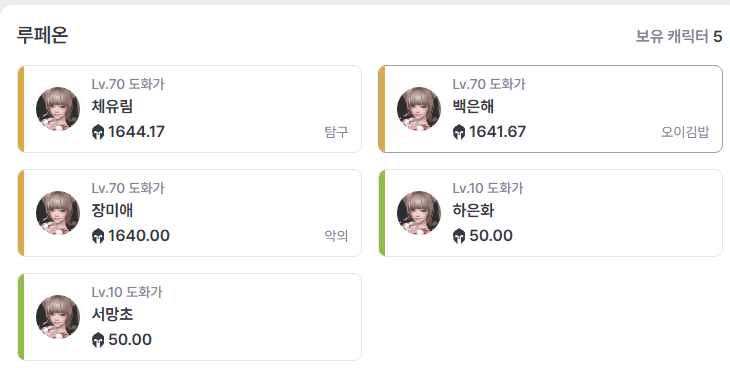Click guild label 악의
The image size is (730, 368).
pyautogui.click(x=336, y=237)
